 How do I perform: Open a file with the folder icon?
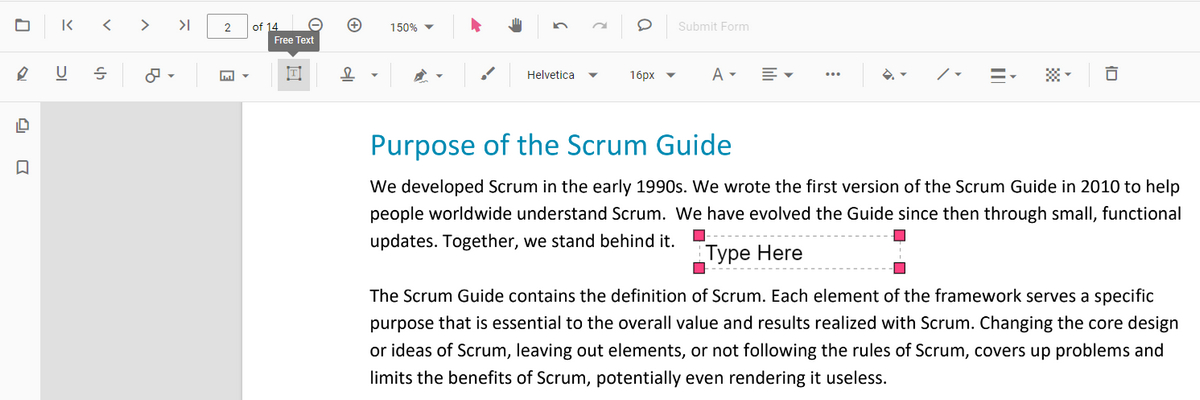22,26
